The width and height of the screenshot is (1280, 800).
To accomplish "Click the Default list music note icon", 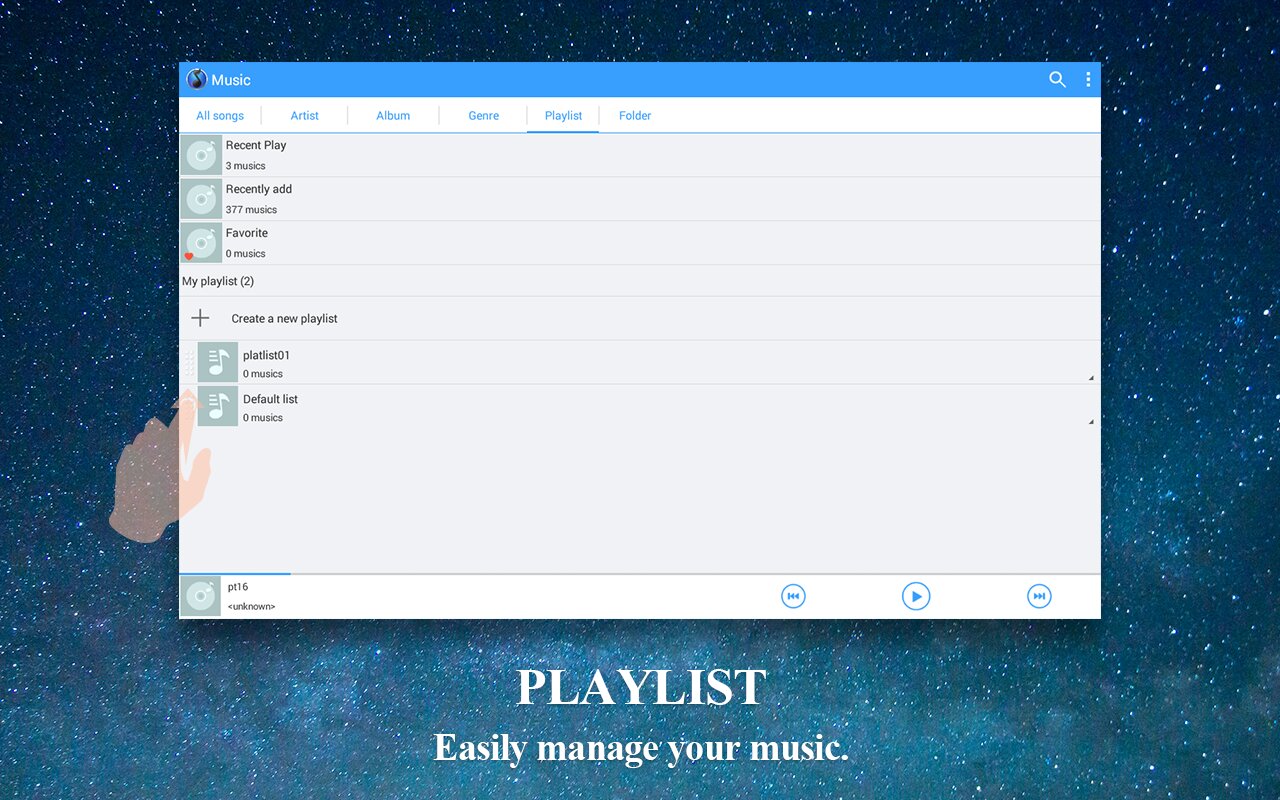I will coord(218,406).
